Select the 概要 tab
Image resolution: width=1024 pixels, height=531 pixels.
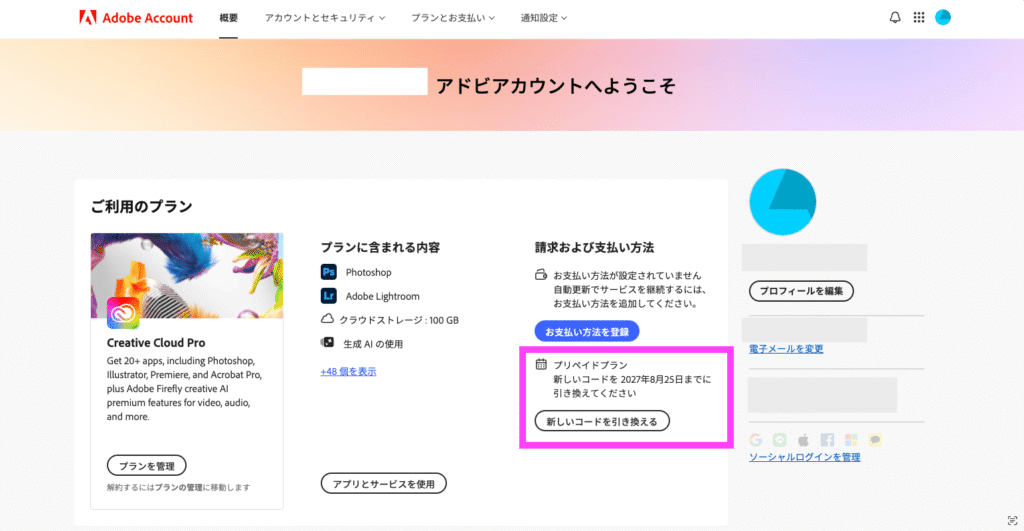[229, 18]
